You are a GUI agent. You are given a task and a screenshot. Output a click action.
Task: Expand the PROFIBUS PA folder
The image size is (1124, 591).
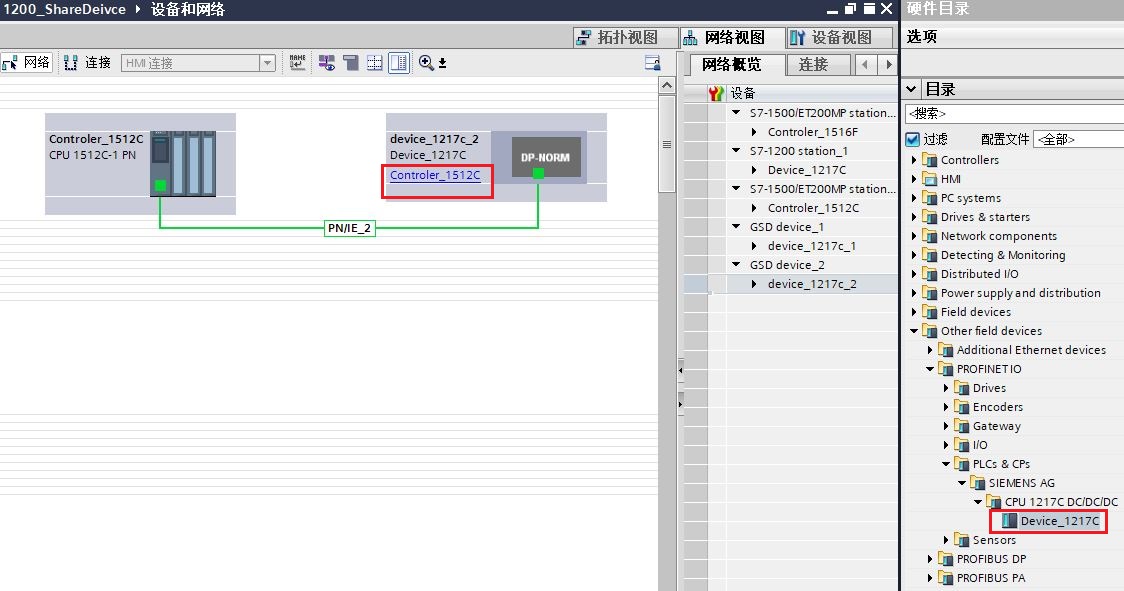[x=930, y=578]
